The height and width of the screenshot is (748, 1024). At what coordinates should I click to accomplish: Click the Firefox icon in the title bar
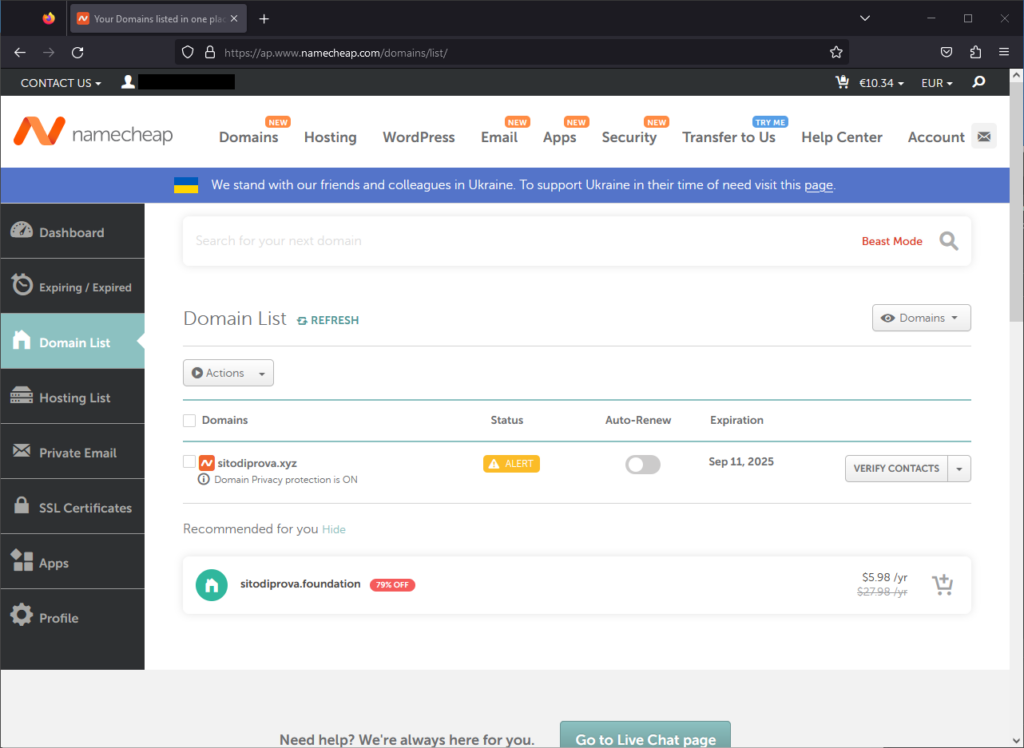(49, 18)
